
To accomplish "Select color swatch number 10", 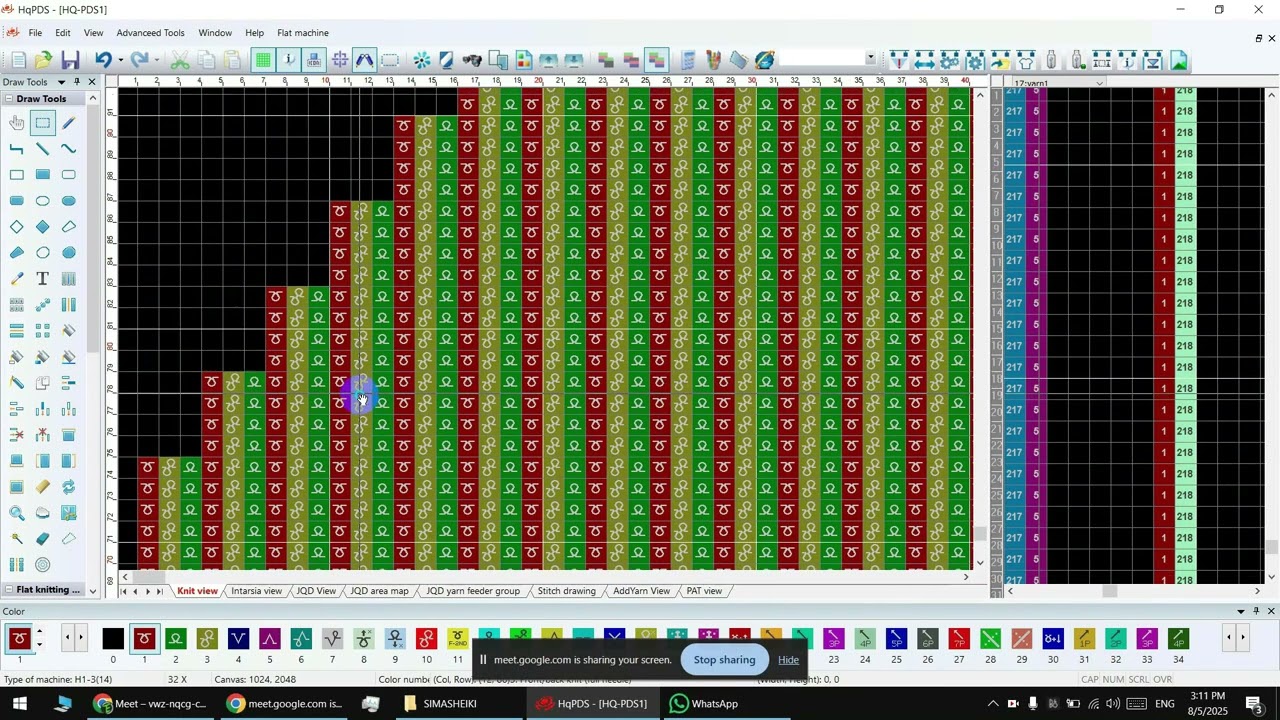I will (x=427, y=639).
